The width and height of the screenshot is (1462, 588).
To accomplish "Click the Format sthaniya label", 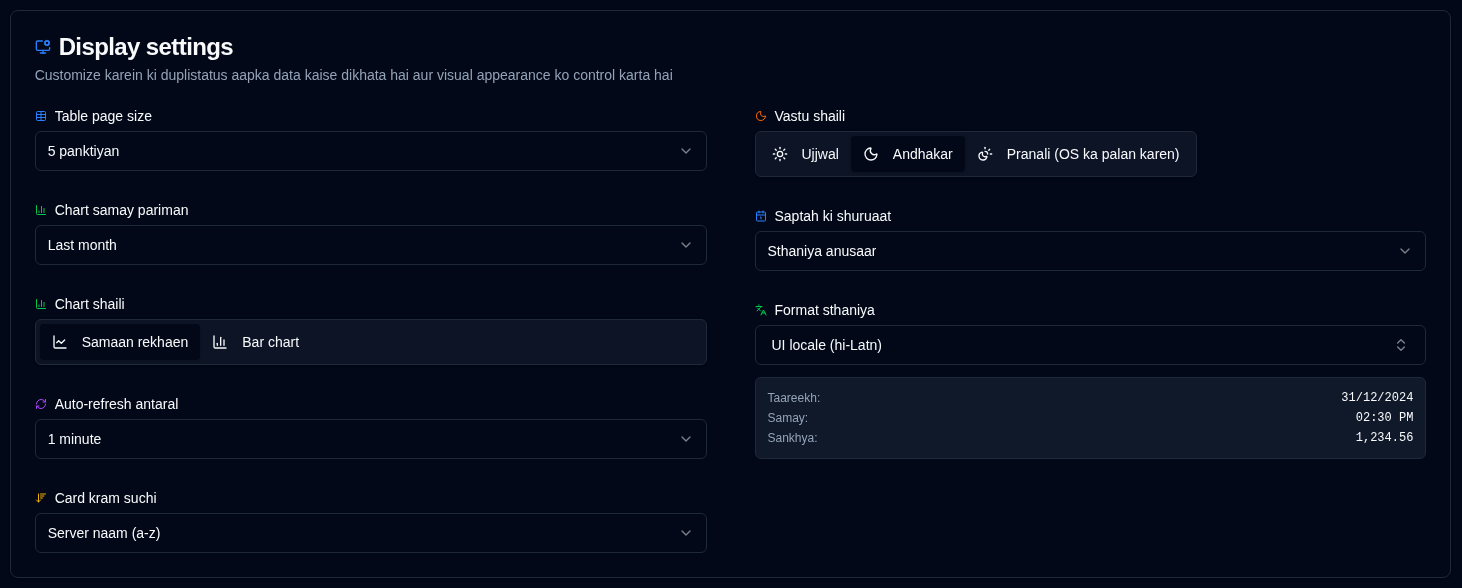I will (825, 310).
